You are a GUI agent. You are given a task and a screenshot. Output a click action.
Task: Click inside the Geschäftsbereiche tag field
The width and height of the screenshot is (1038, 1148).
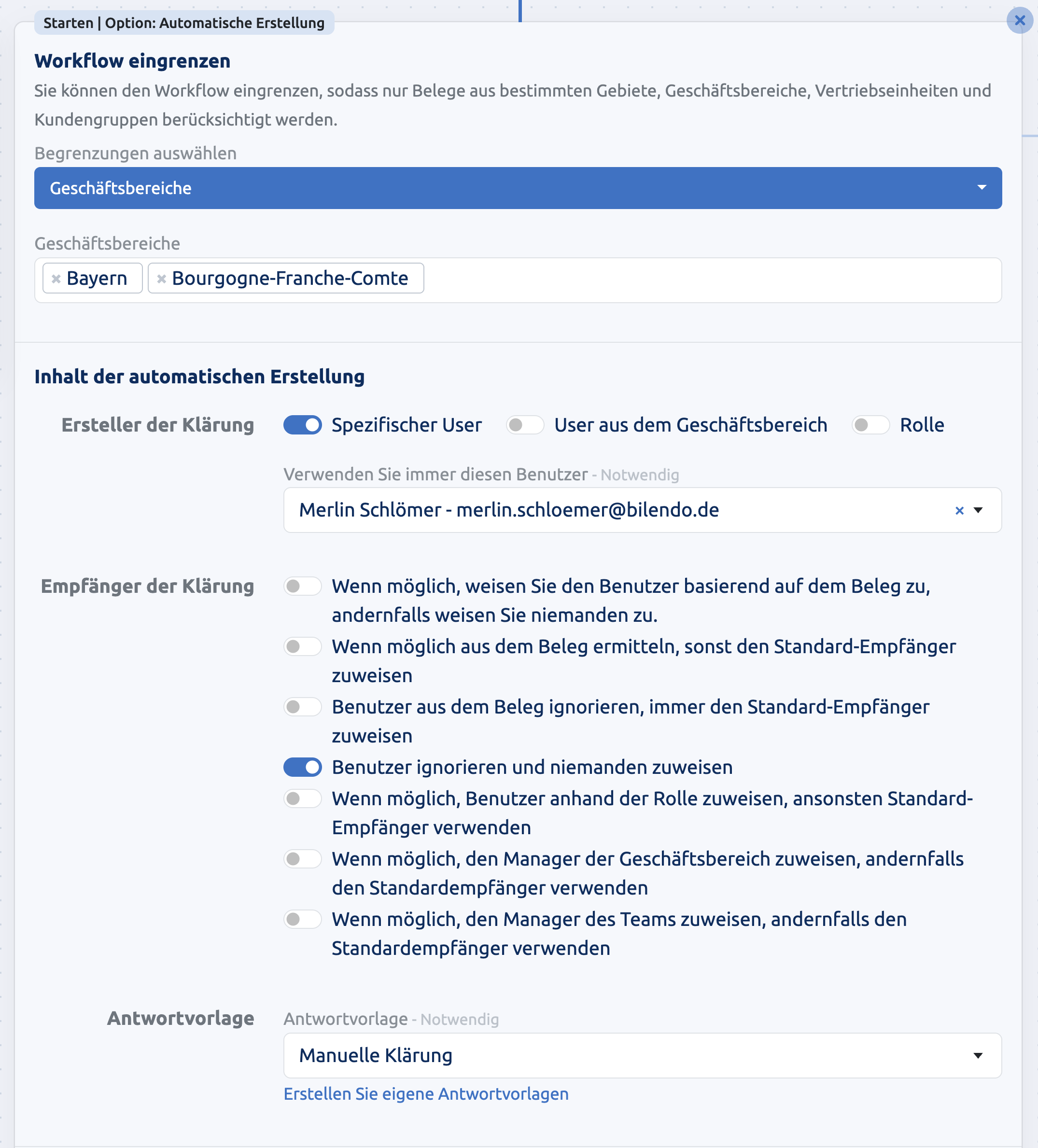518,280
